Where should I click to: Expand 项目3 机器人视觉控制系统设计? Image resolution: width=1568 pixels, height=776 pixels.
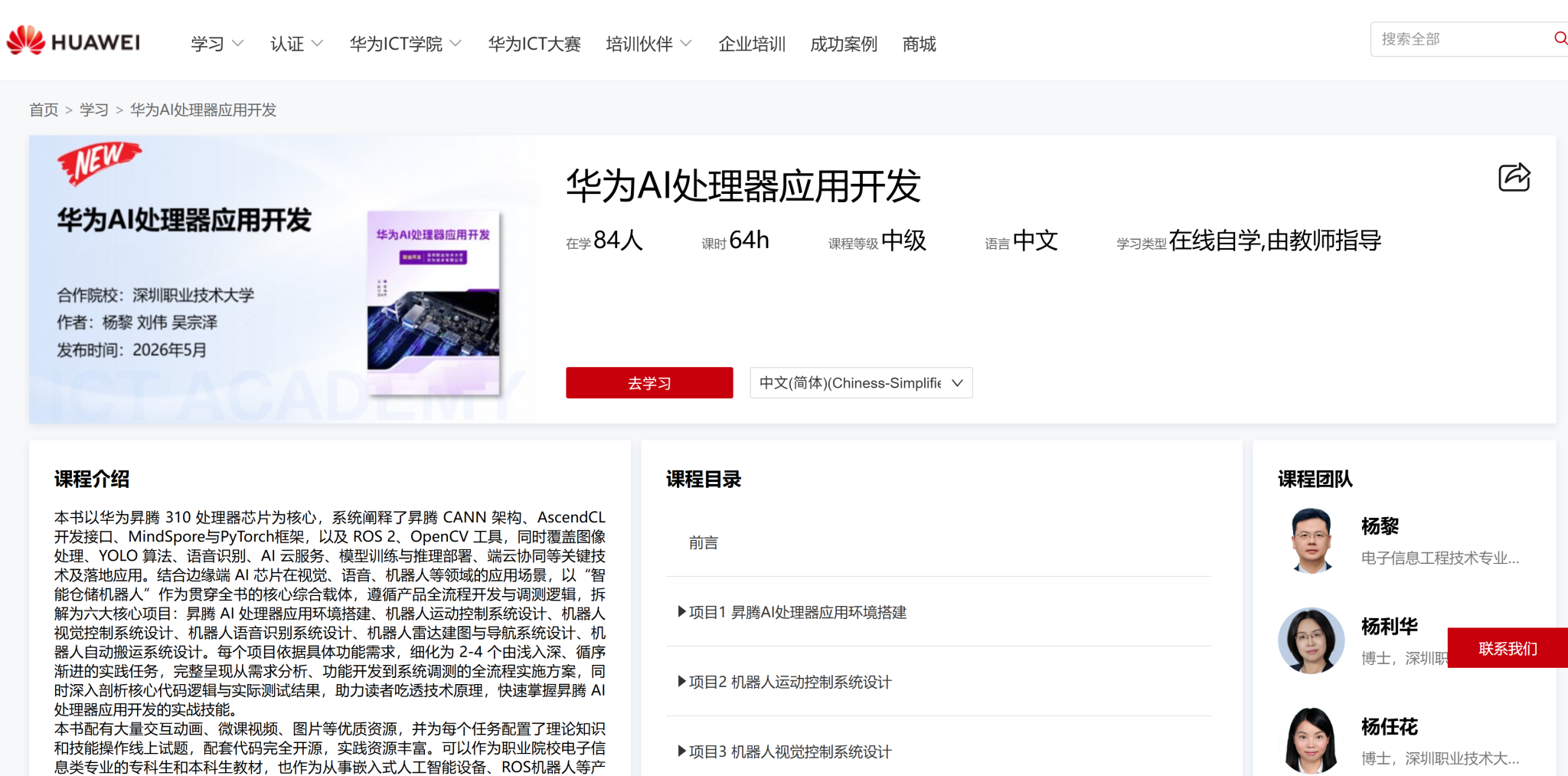click(x=785, y=751)
